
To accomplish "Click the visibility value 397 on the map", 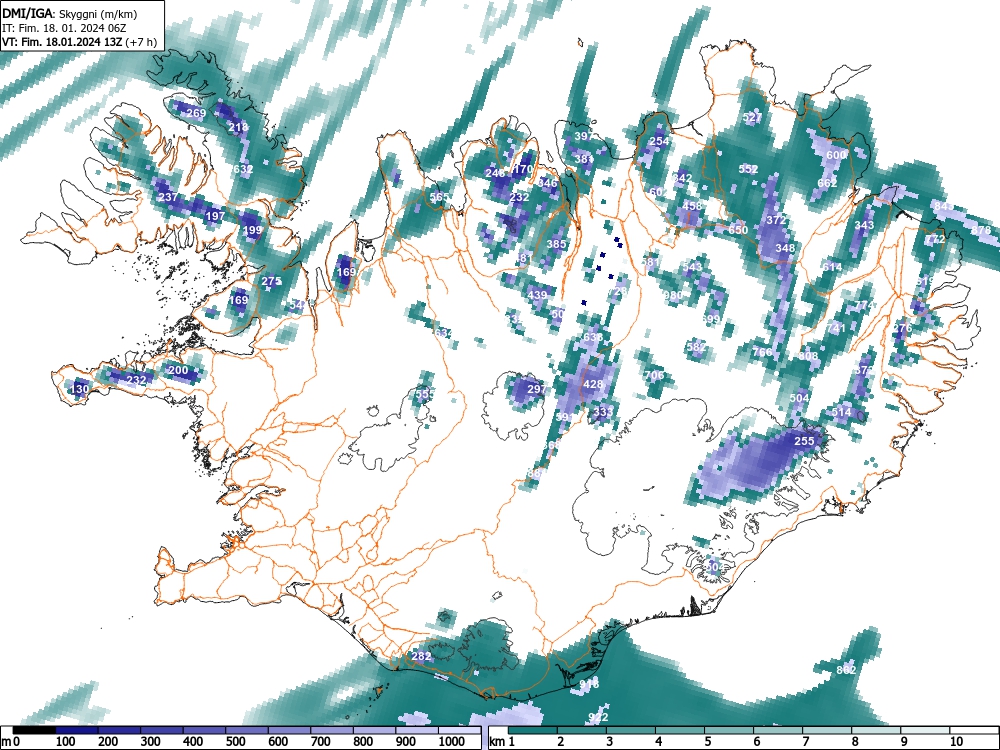I will coord(584,136).
